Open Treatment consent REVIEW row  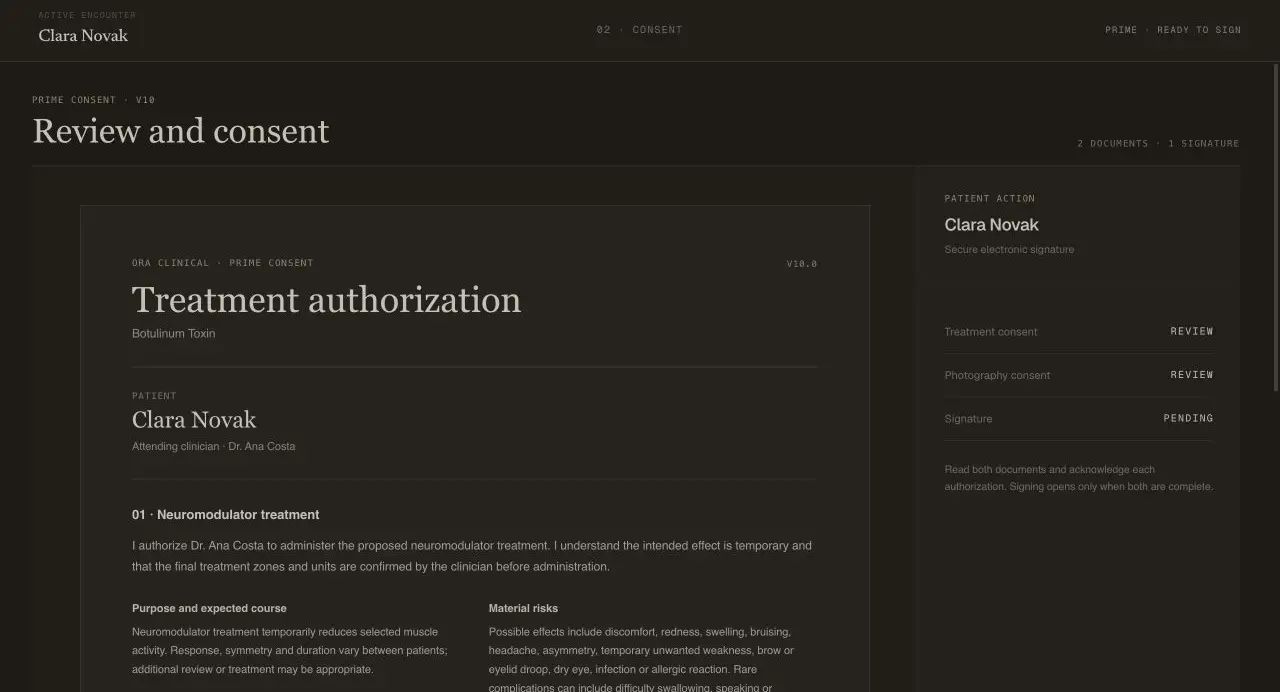[x=1078, y=331]
